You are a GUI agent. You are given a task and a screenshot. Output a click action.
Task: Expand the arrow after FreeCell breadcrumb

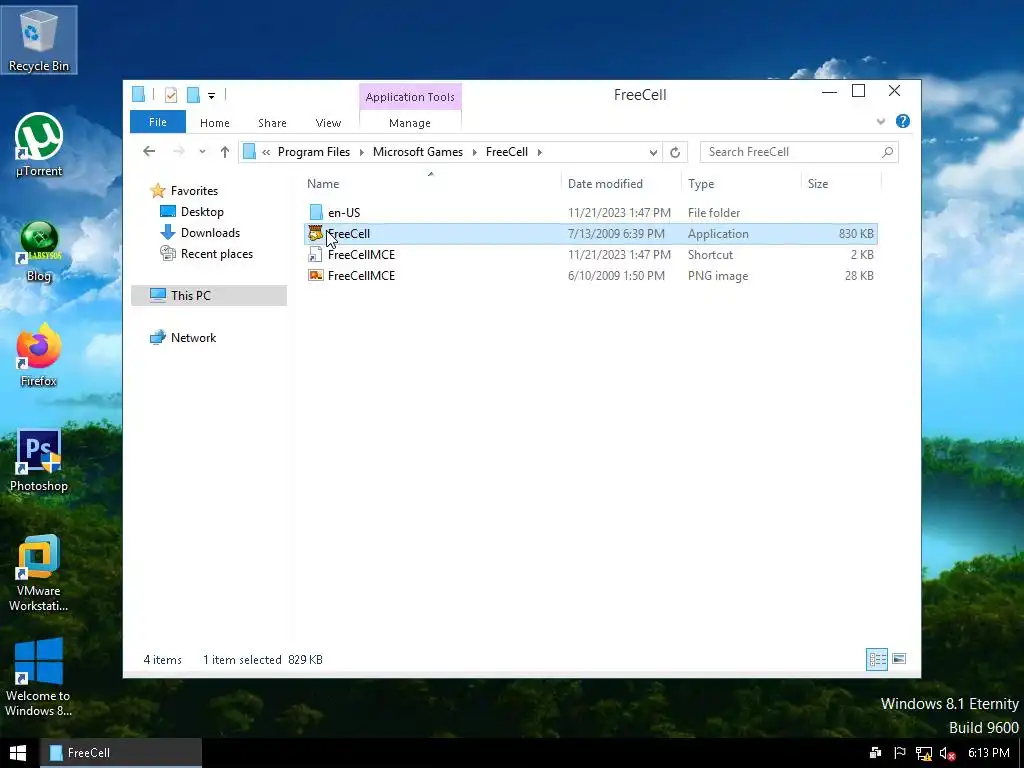pyautogui.click(x=539, y=152)
